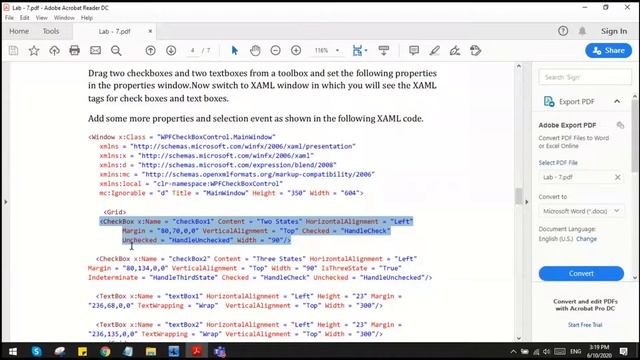
Task: Turn on scrolling mode
Action: [384, 51]
